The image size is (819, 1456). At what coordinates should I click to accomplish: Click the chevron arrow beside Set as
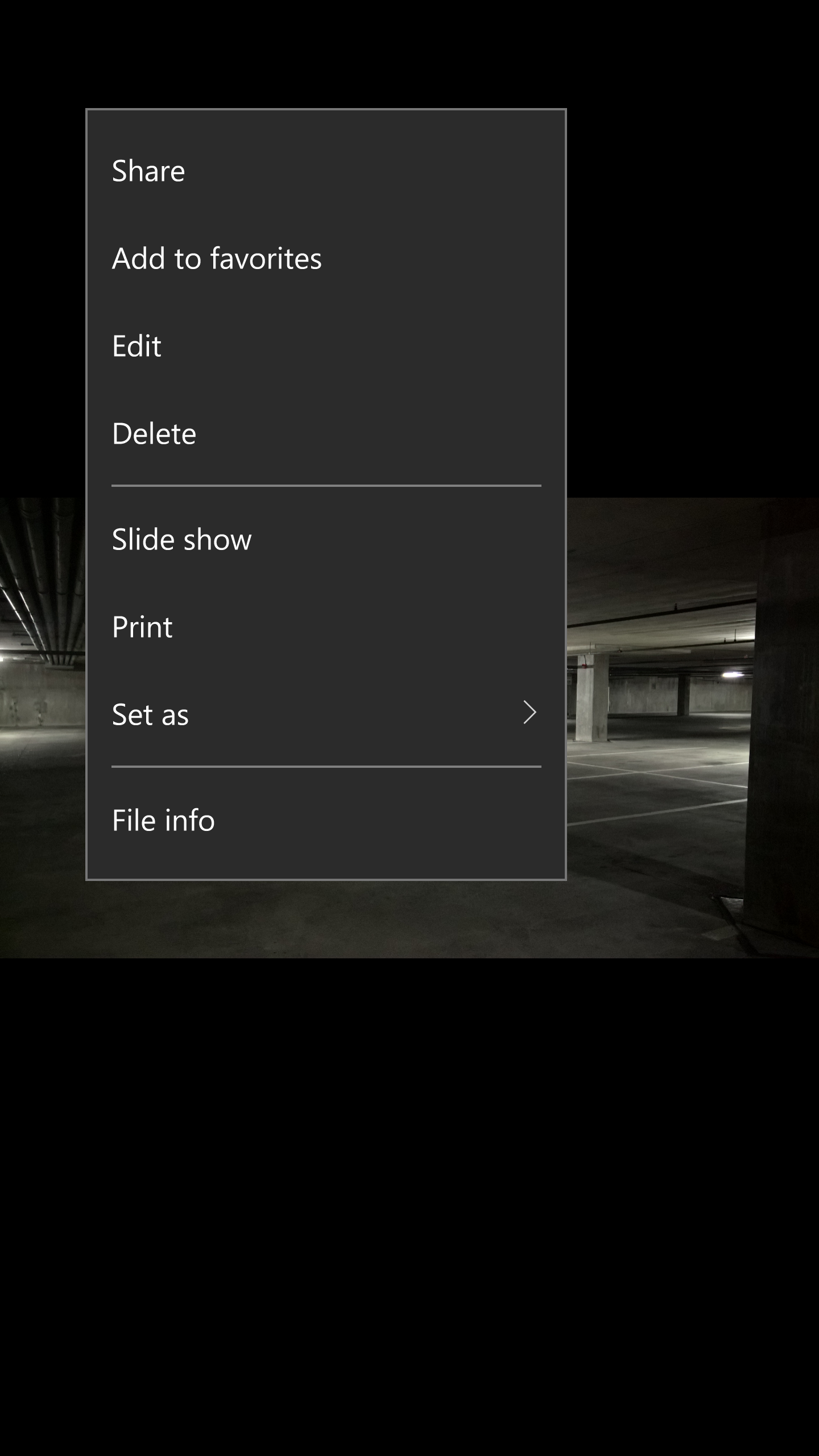530,713
